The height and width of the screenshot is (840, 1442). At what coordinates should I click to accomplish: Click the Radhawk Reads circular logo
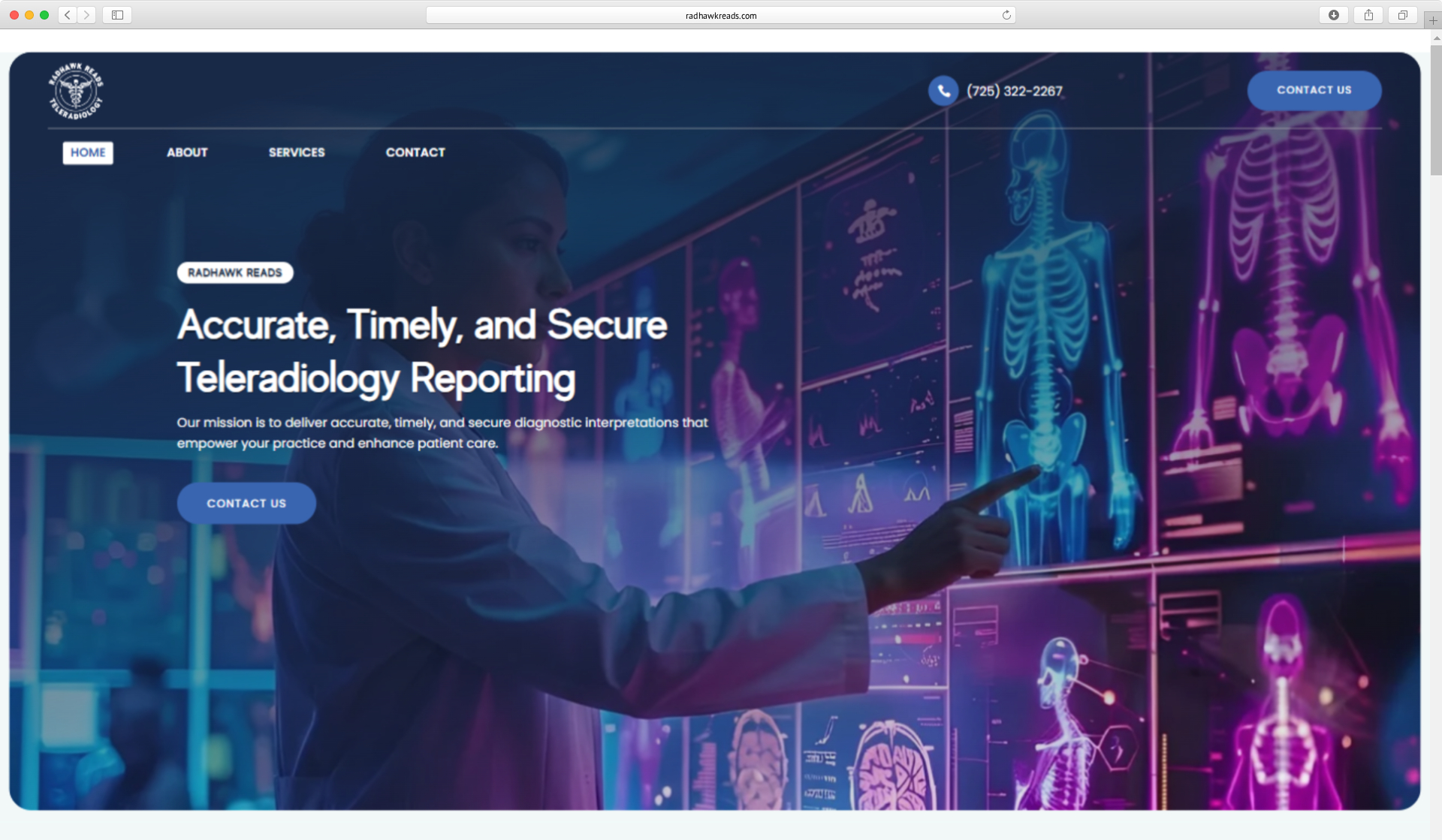tap(76, 91)
